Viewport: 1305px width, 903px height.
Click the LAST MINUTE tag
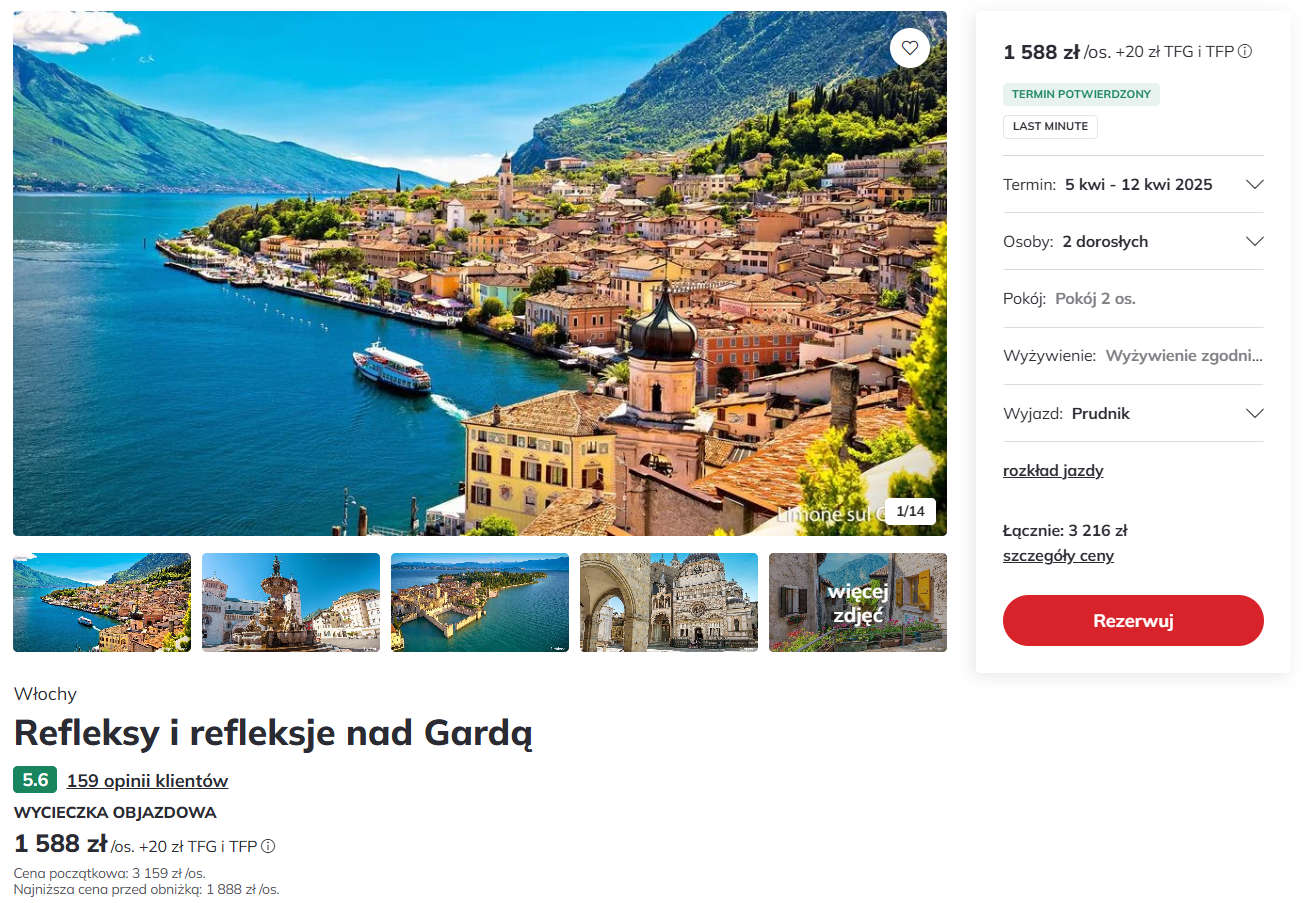click(1050, 127)
